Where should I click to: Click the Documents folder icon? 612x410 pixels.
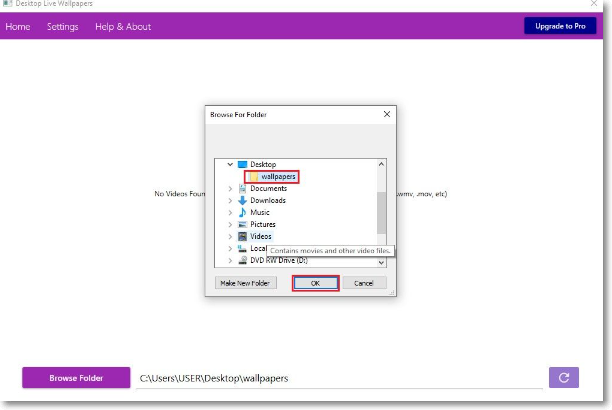point(242,189)
